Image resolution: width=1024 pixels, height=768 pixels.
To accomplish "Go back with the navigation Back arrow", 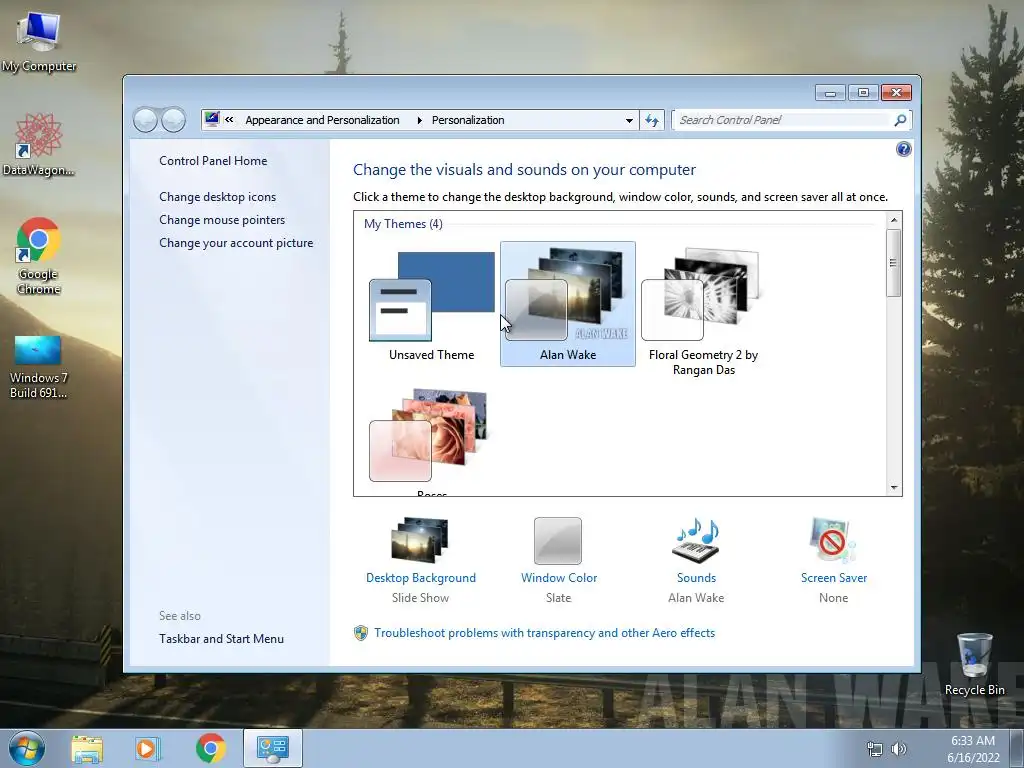I will point(146,120).
